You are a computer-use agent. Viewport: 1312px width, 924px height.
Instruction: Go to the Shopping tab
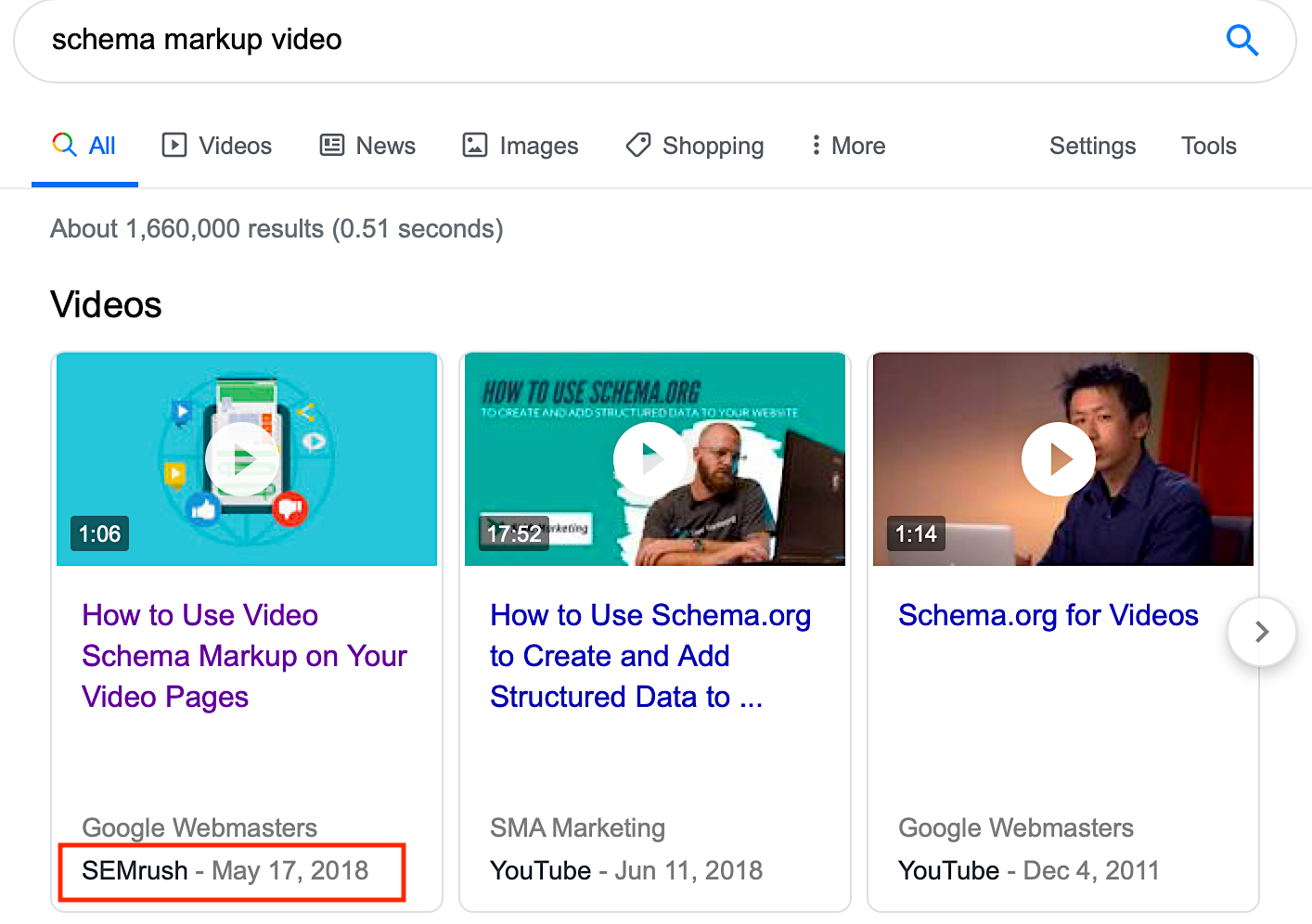tap(695, 146)
